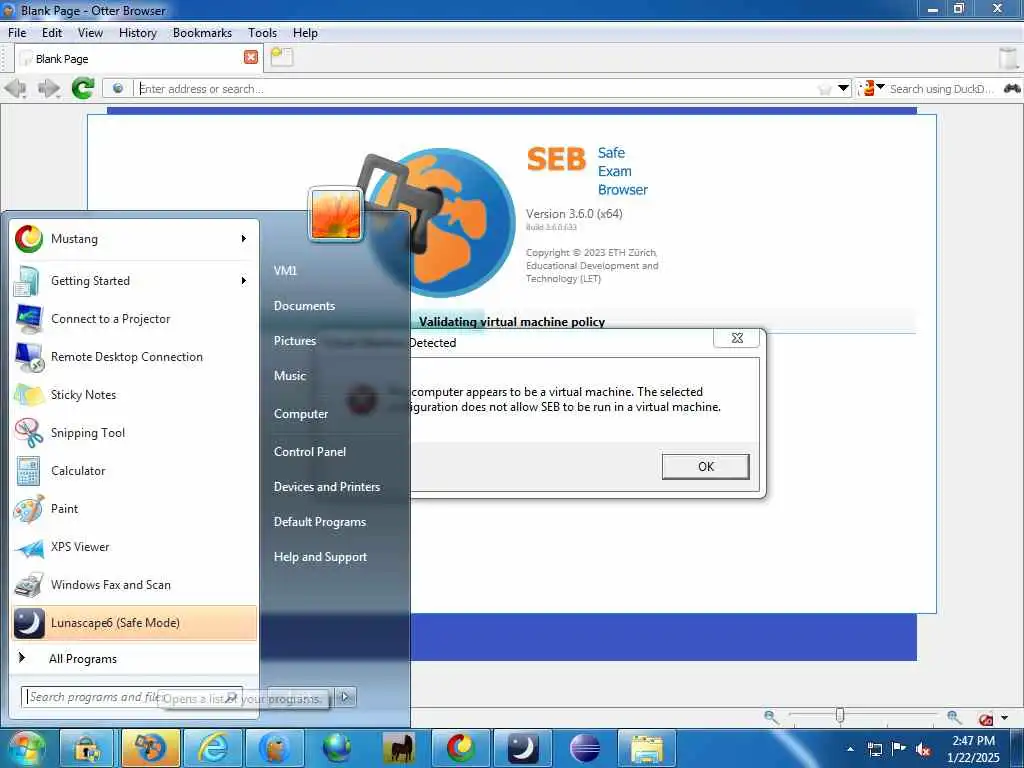This screenshot has height=768, width=1024.
Task: Select the Blank Page tab
Action: tap(138, 58)
